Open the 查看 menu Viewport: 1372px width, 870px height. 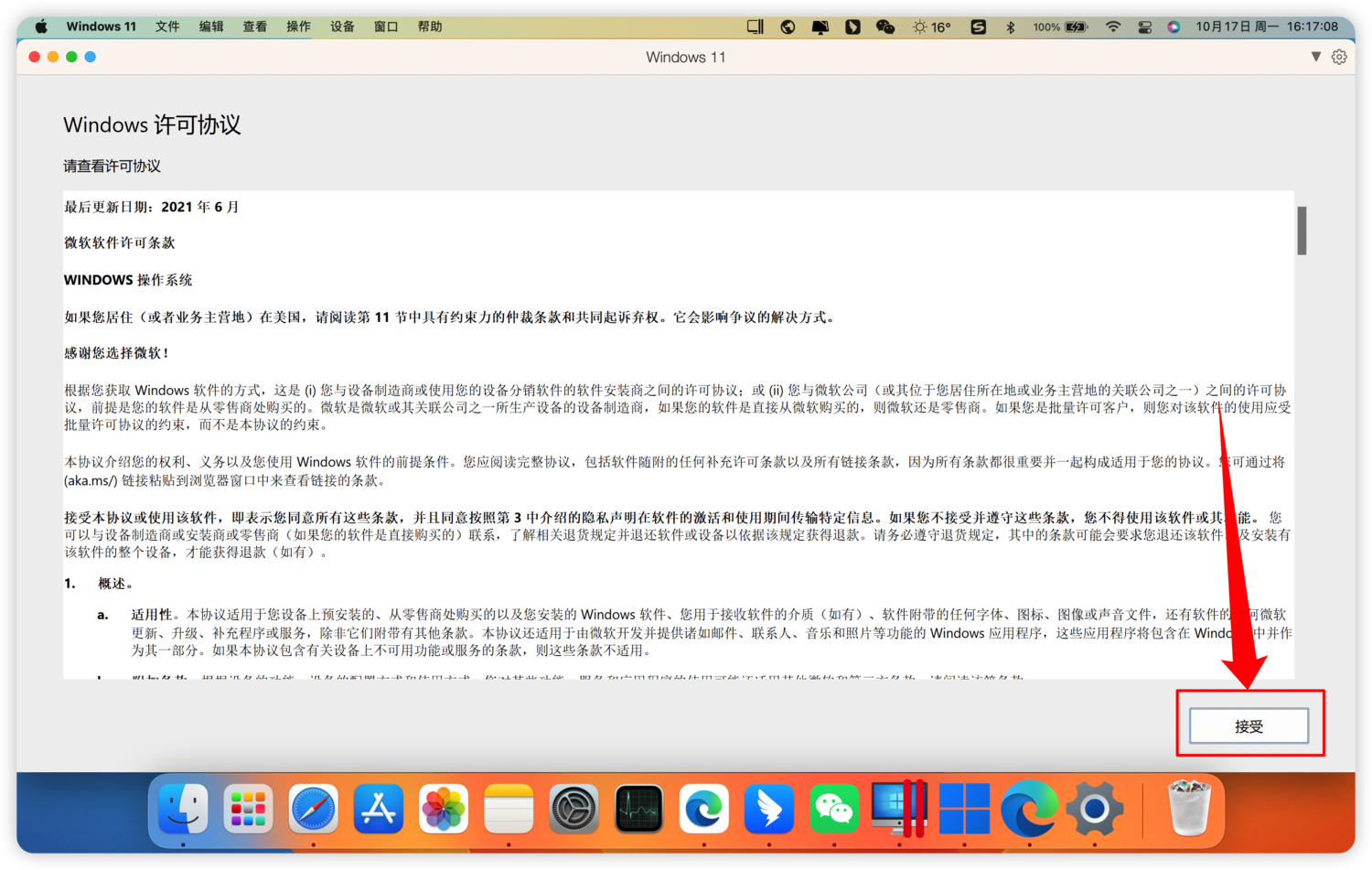coord(255,27)
